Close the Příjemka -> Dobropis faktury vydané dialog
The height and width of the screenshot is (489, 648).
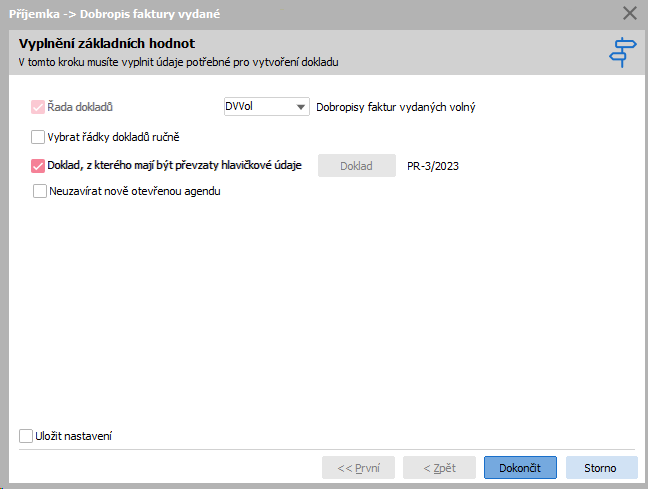630,14
